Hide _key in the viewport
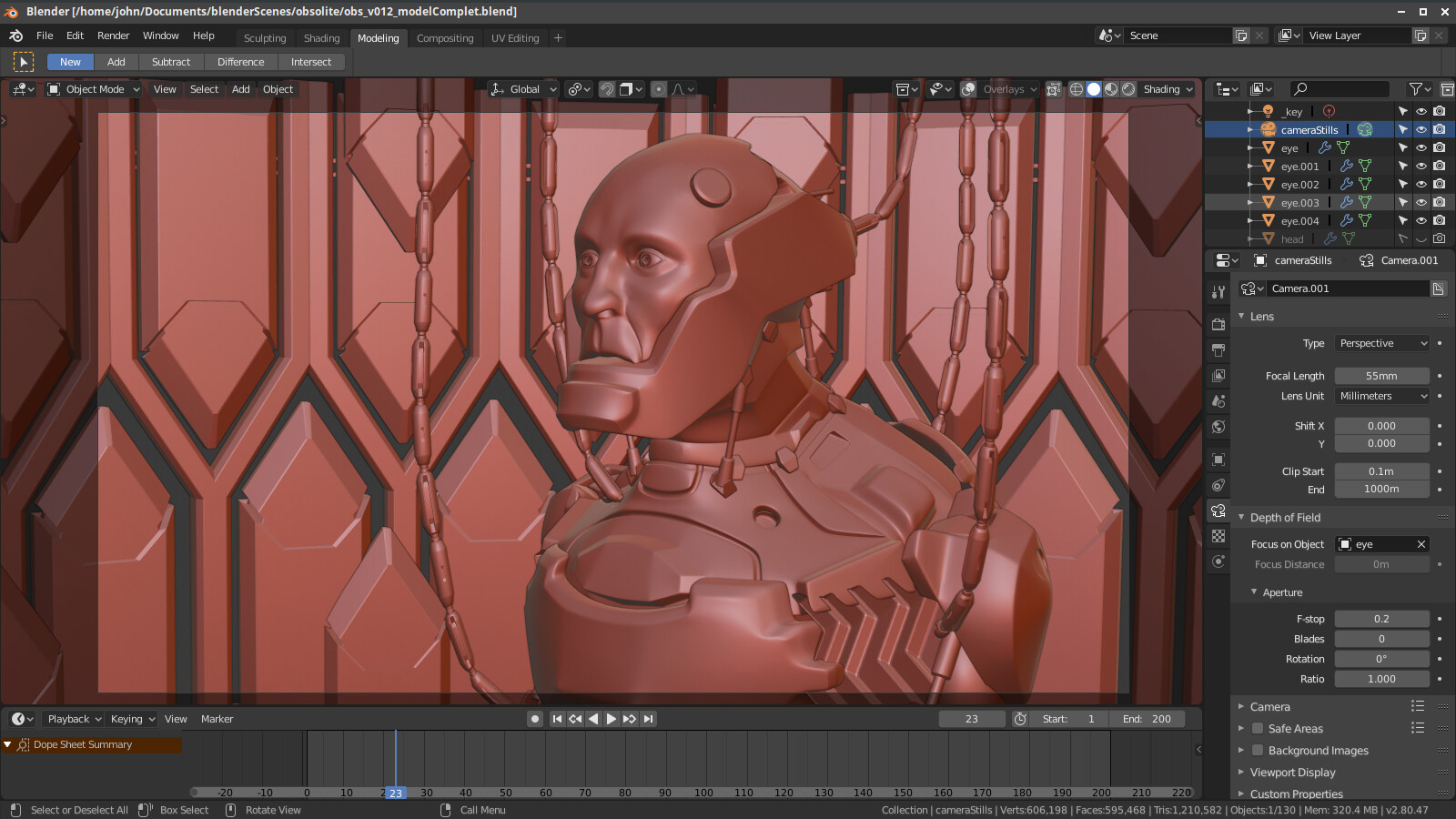 pos(1421,111)
